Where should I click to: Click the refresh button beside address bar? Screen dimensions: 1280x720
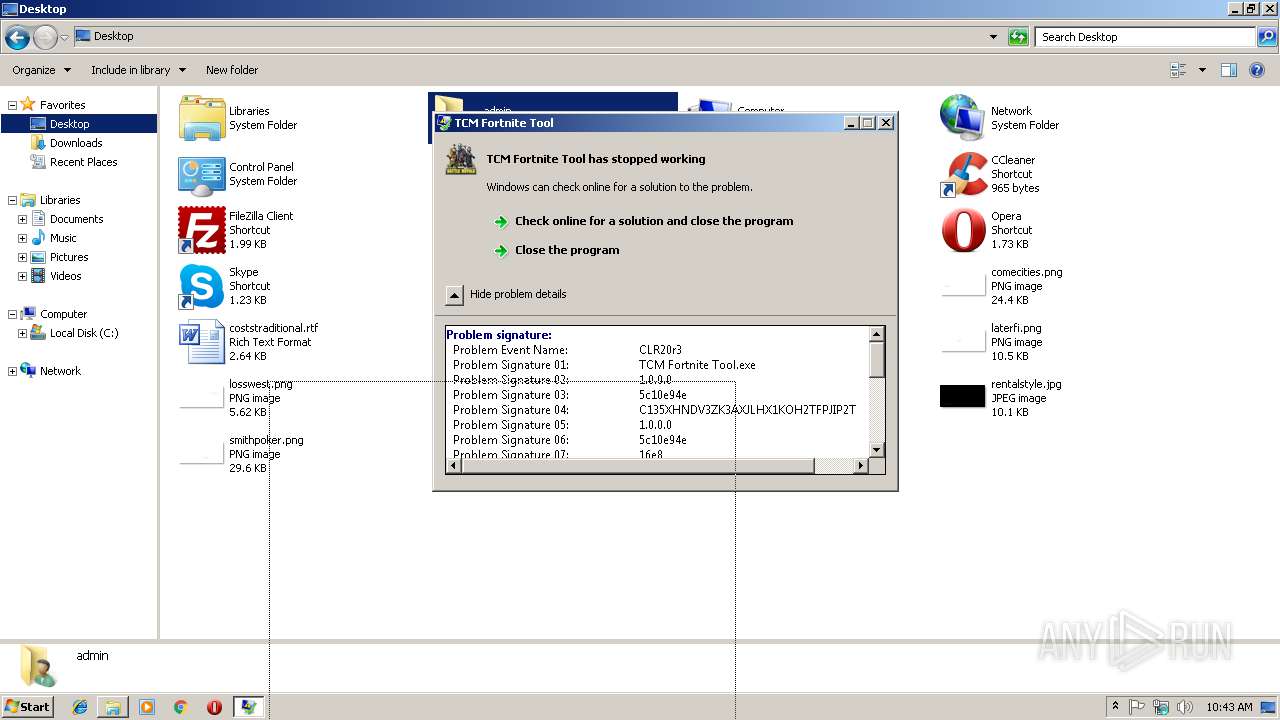tap(1018, 37)
